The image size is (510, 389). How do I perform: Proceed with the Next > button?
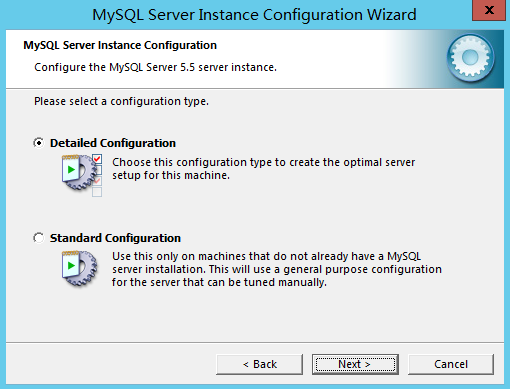coord(355,364)
